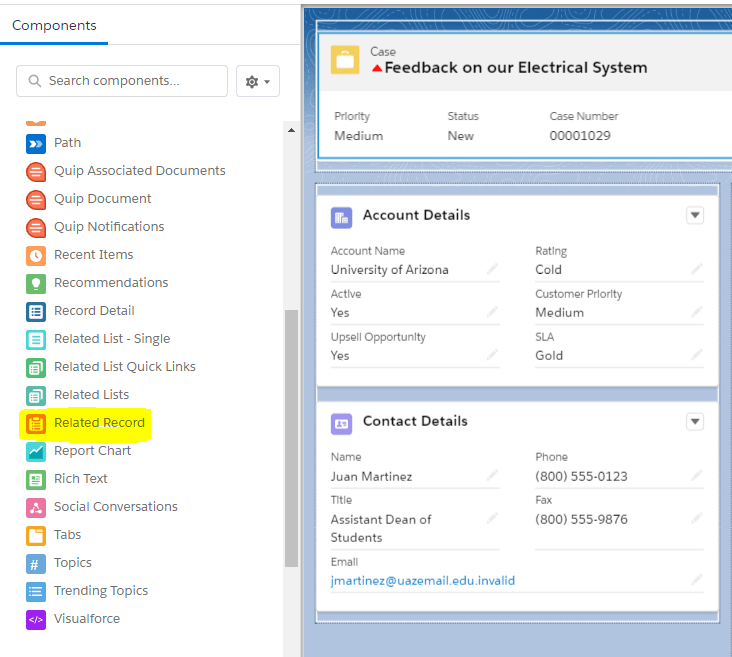This screenshot has height=657, width=732.
Task: Select the Record Detail icon
Action: [x=36, y=311]
